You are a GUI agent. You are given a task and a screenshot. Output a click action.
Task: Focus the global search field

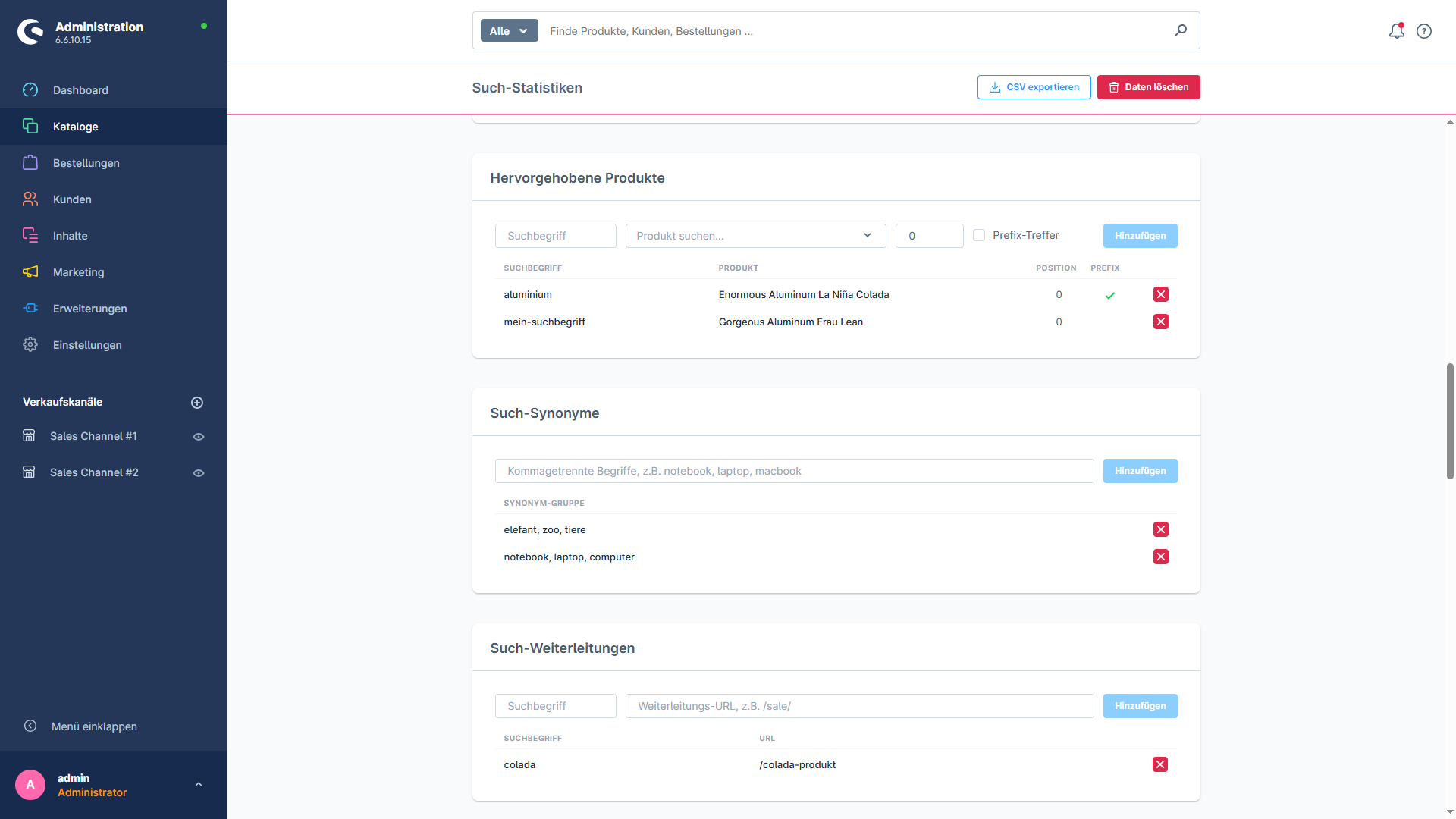click(x=857, y=31)
